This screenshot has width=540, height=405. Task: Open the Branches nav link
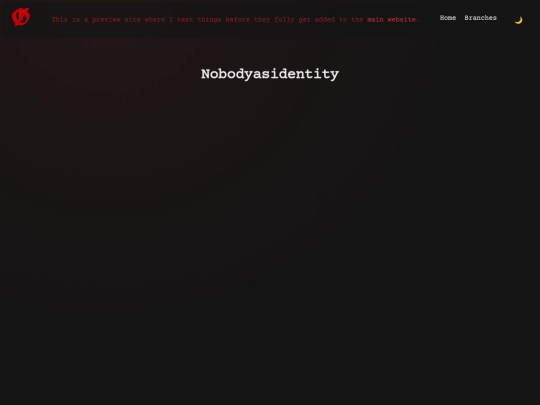point(480,18)
